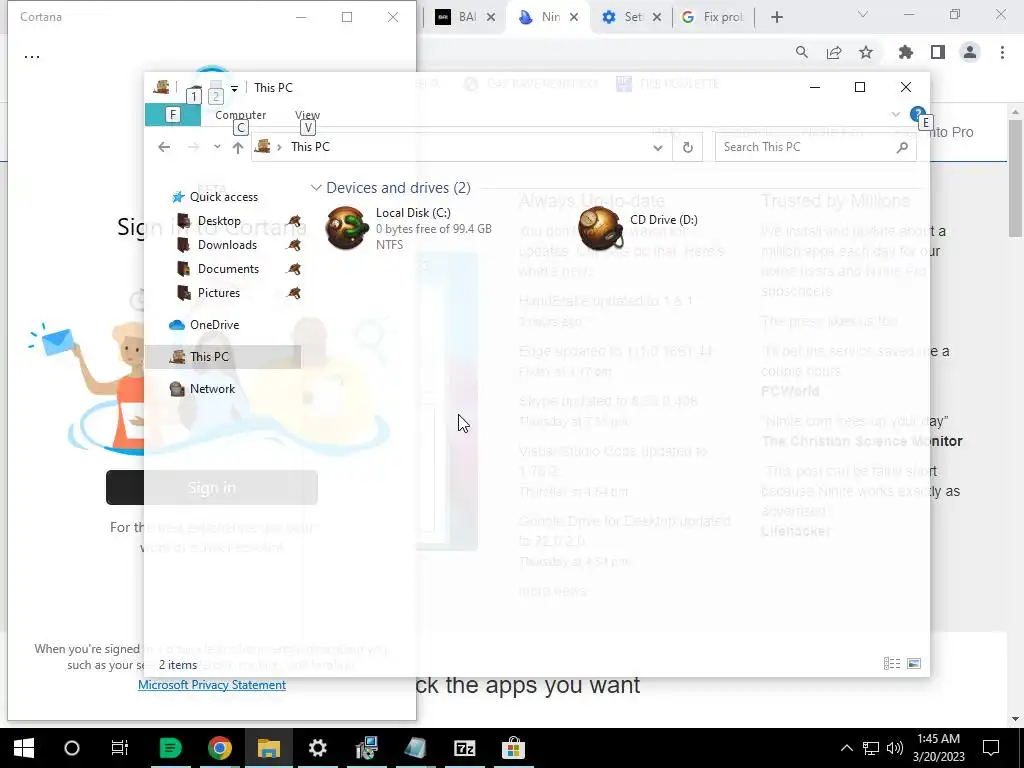Close the Ninite Chrome tab

point(573,18)
